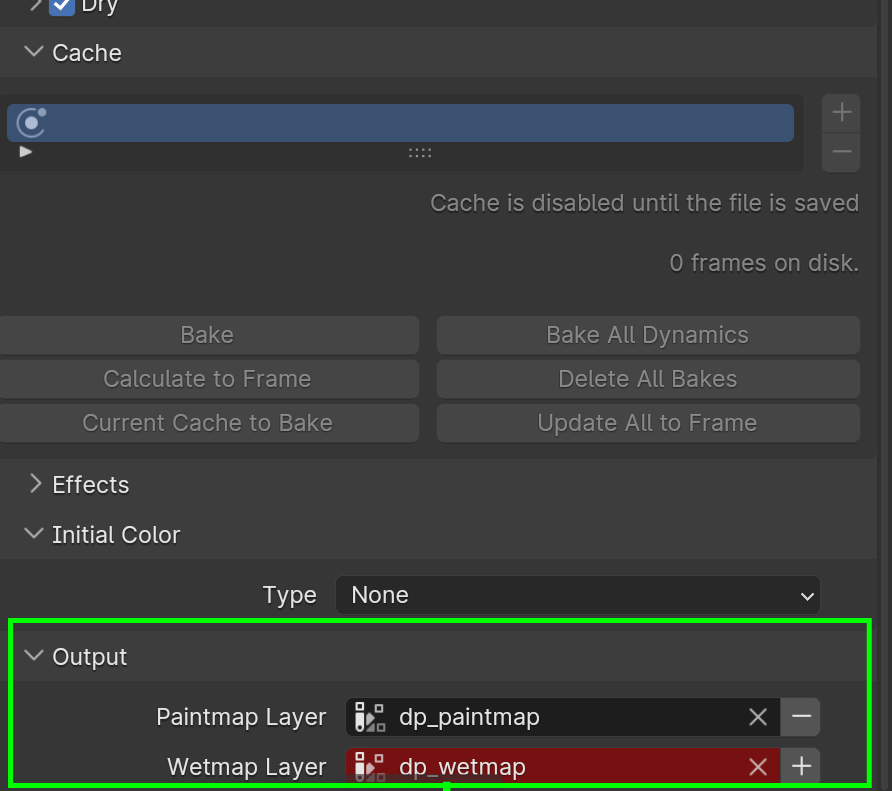
Task: Expand cache list disclosure triangle
Action: click(x=26, y=152)
